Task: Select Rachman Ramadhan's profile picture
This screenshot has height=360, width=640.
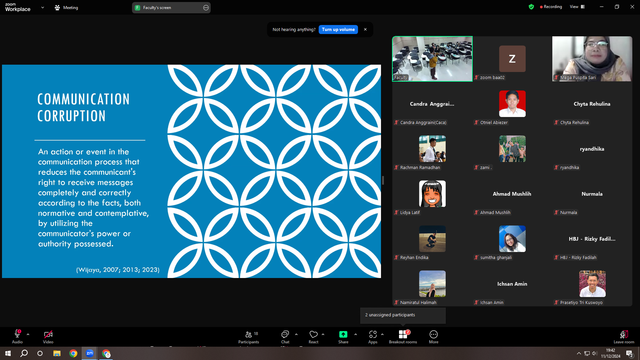Action: tap(432, 149)
